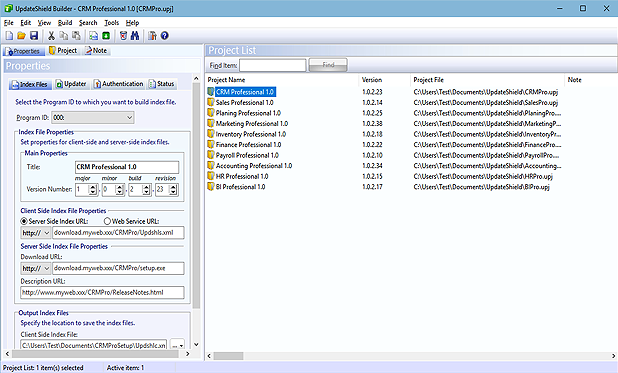Image resolution: width=618 pixels, height=373 pixels.
Task: Click the binoculars Find icon
Action: (135, 36)
